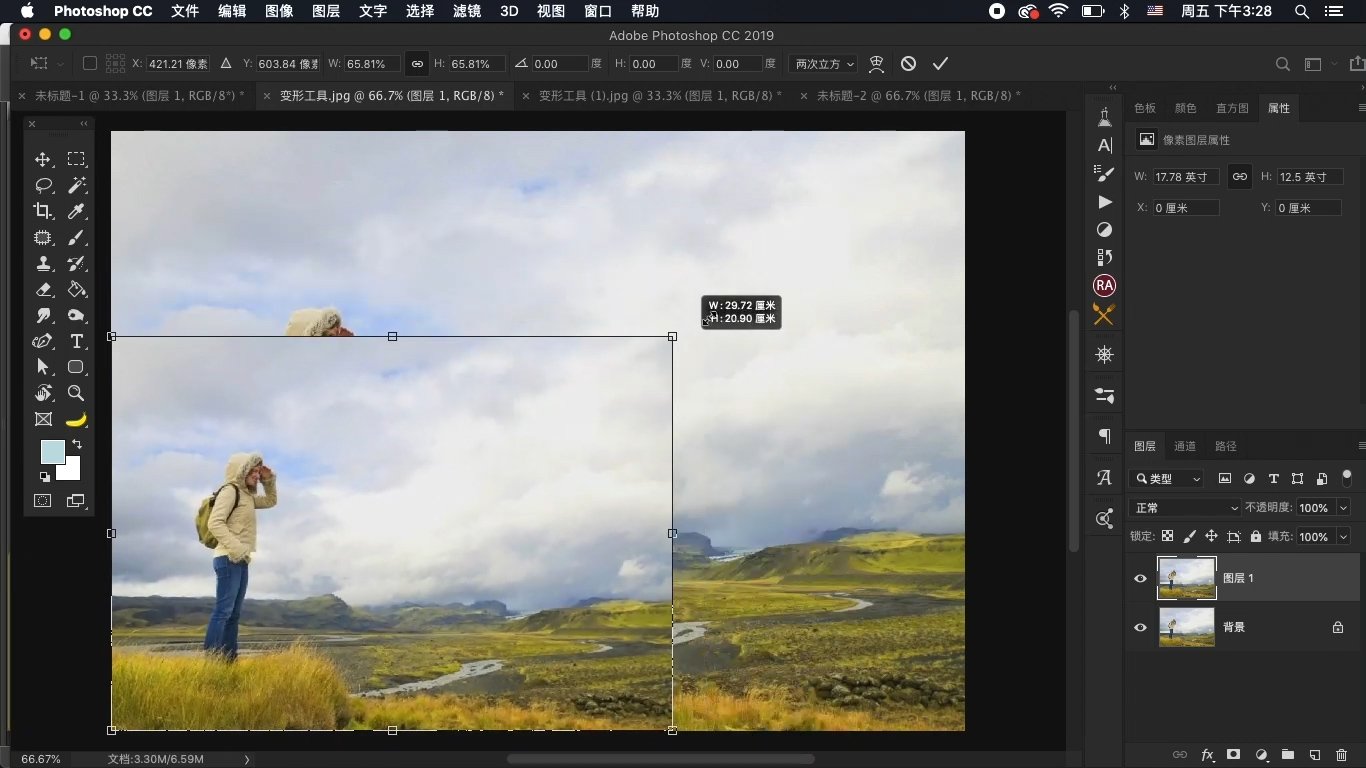Create a new layer from the Layers panel
Screen dimensions: 1366x768
pyautogui.click(x=1315, y=755)
